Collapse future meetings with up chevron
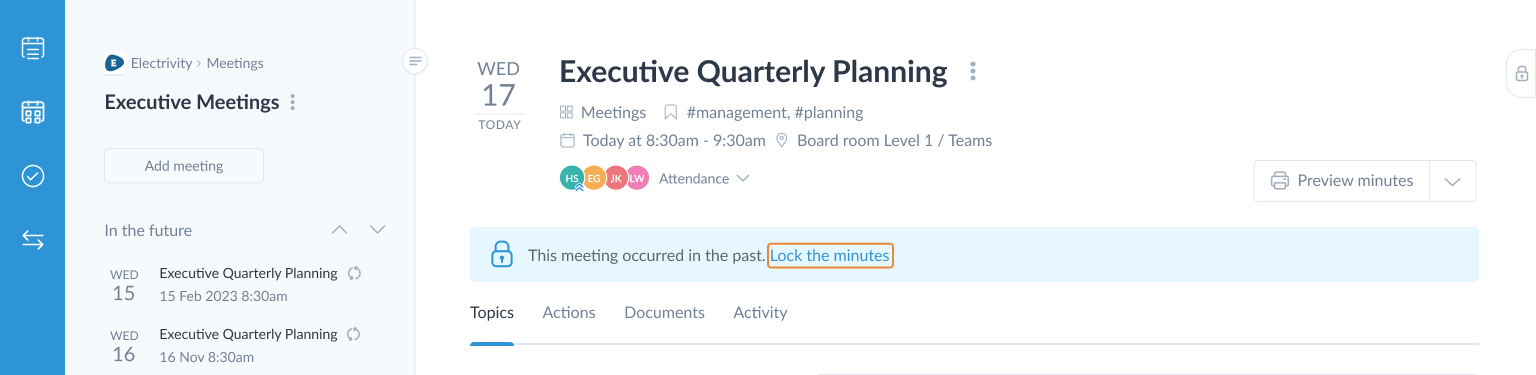This screenshot has width=1536, height=375. click(x=340, y=230)
